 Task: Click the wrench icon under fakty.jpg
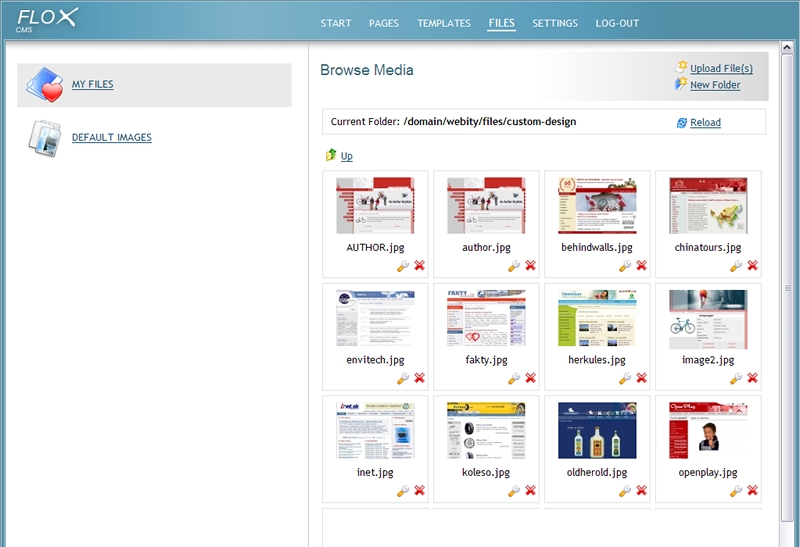tap(514, 378)
